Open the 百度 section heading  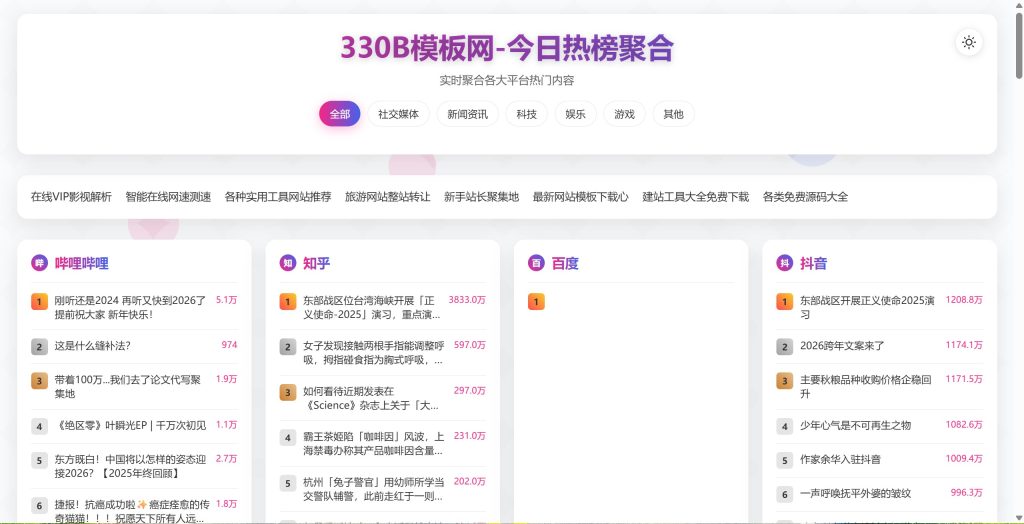coord(565,263)
